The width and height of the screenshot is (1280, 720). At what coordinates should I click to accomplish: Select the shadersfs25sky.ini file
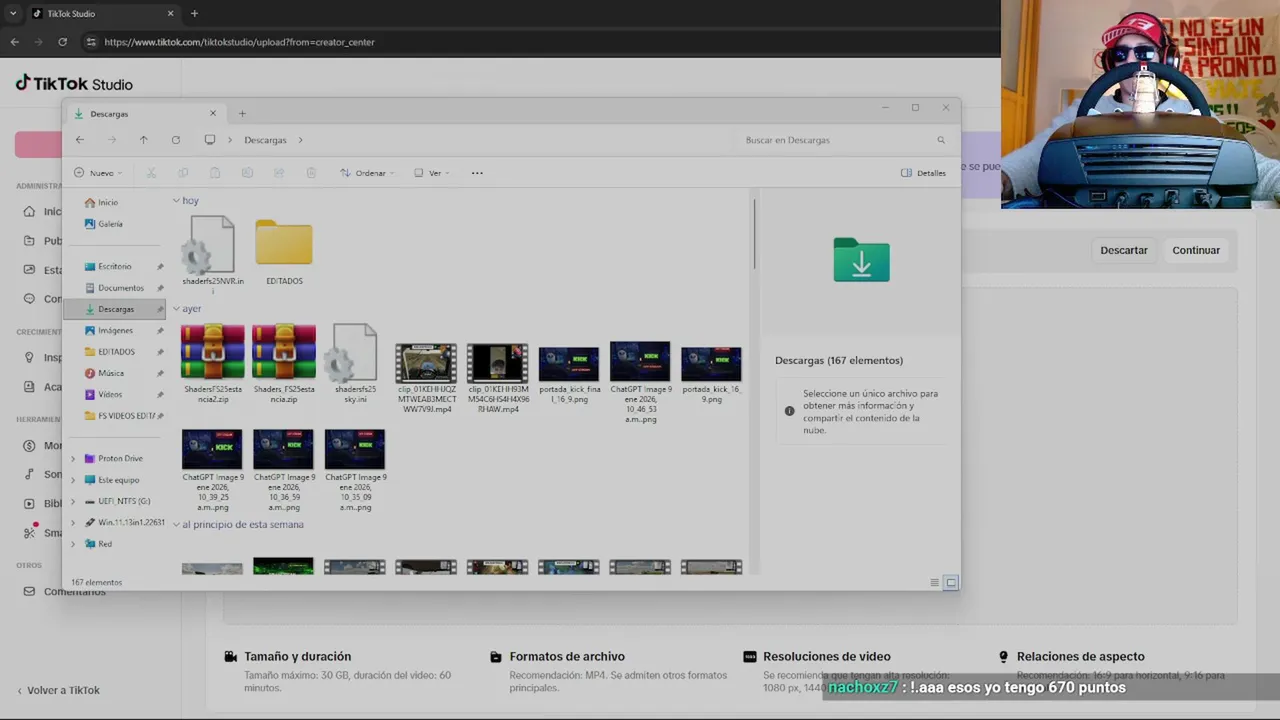pyautogui.click(x=355, y=364)
